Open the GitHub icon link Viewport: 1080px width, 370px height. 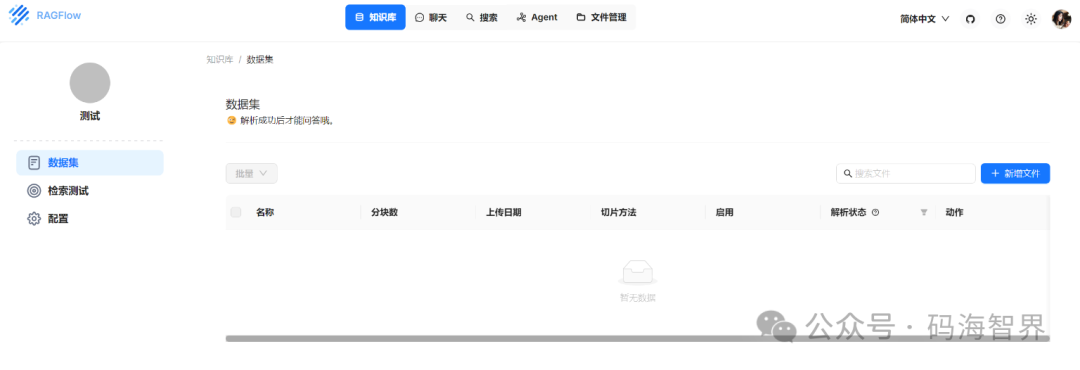pos(970,19)
